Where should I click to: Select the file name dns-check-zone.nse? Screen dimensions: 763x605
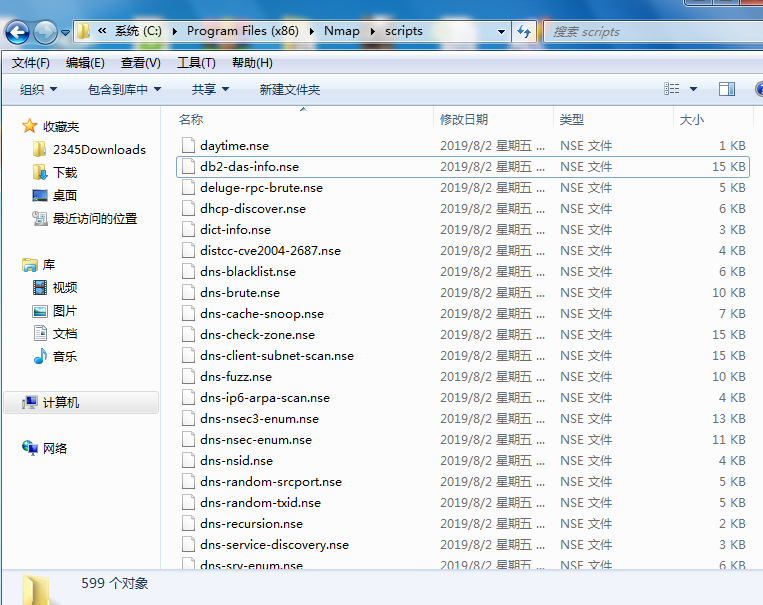pyautogui.click(x=257, y=334)
